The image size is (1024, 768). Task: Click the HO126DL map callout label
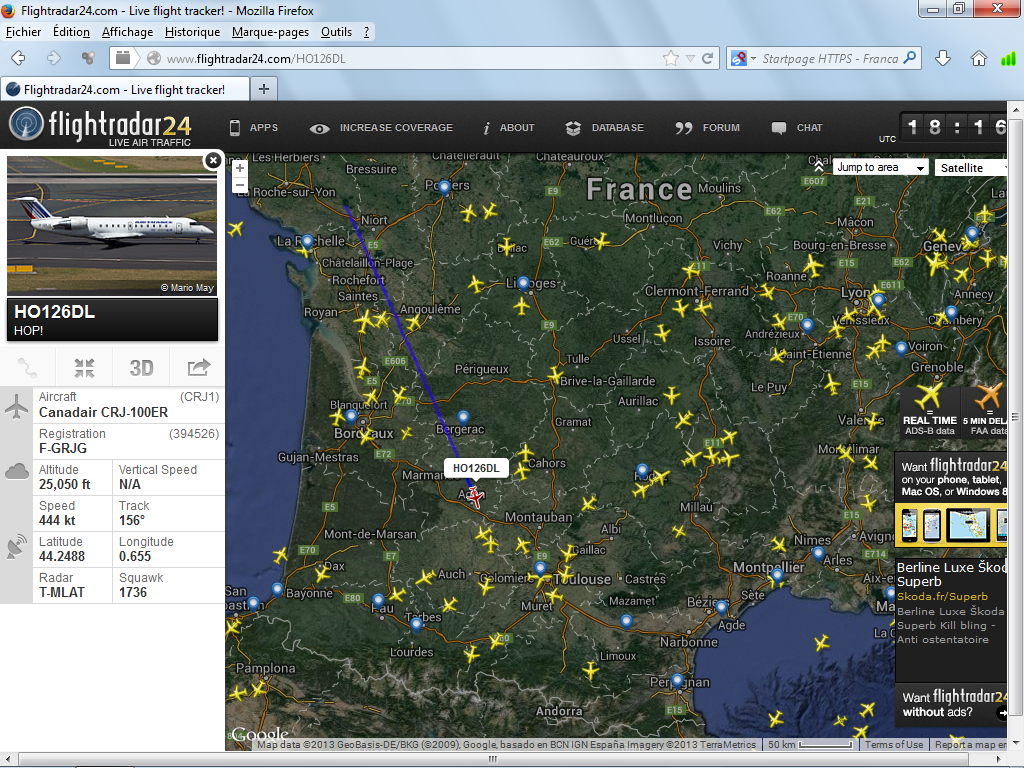click(475, 468)
